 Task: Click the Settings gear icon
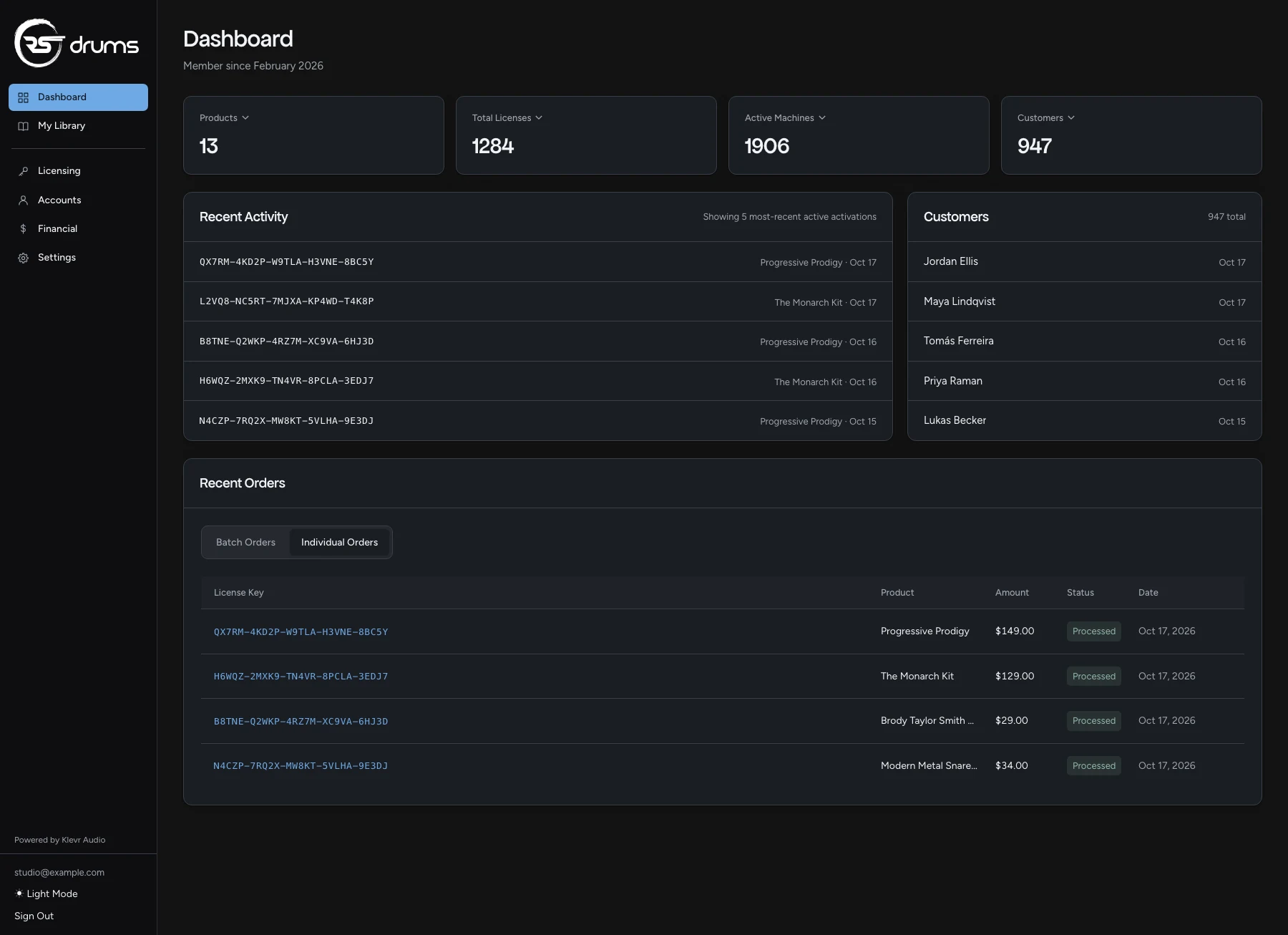23,258
